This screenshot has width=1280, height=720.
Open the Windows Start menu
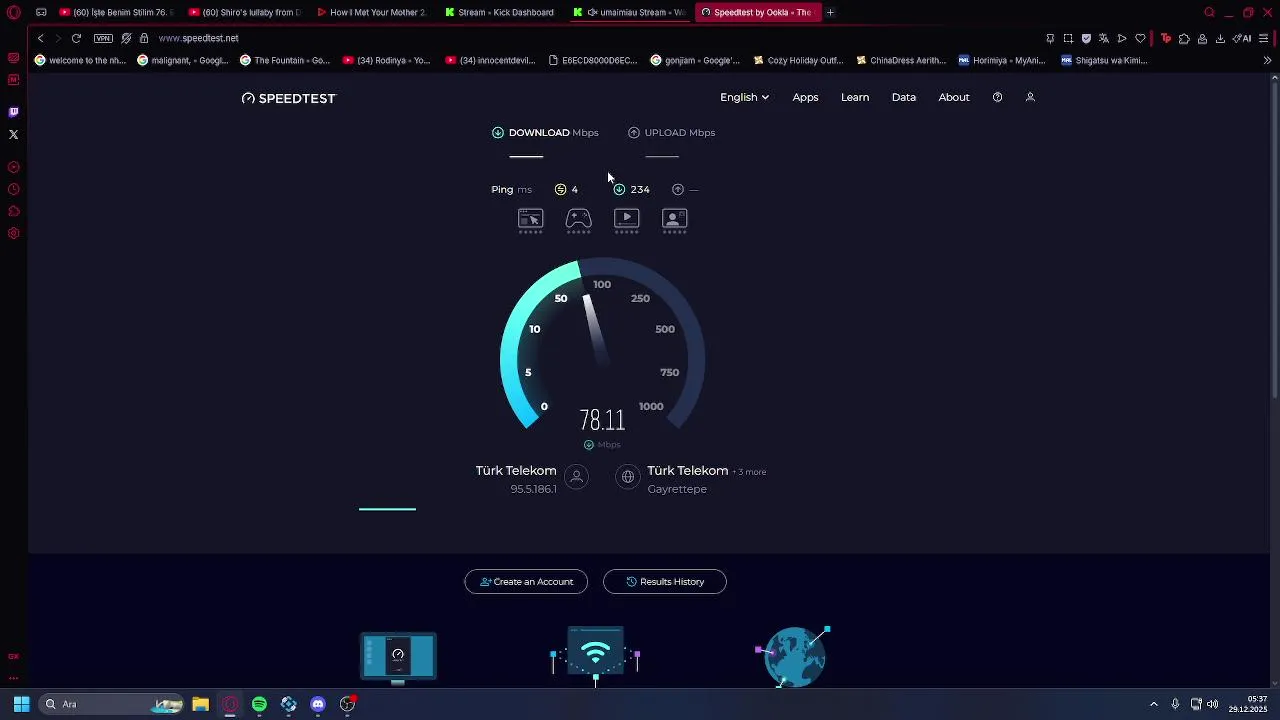(21, 704)
